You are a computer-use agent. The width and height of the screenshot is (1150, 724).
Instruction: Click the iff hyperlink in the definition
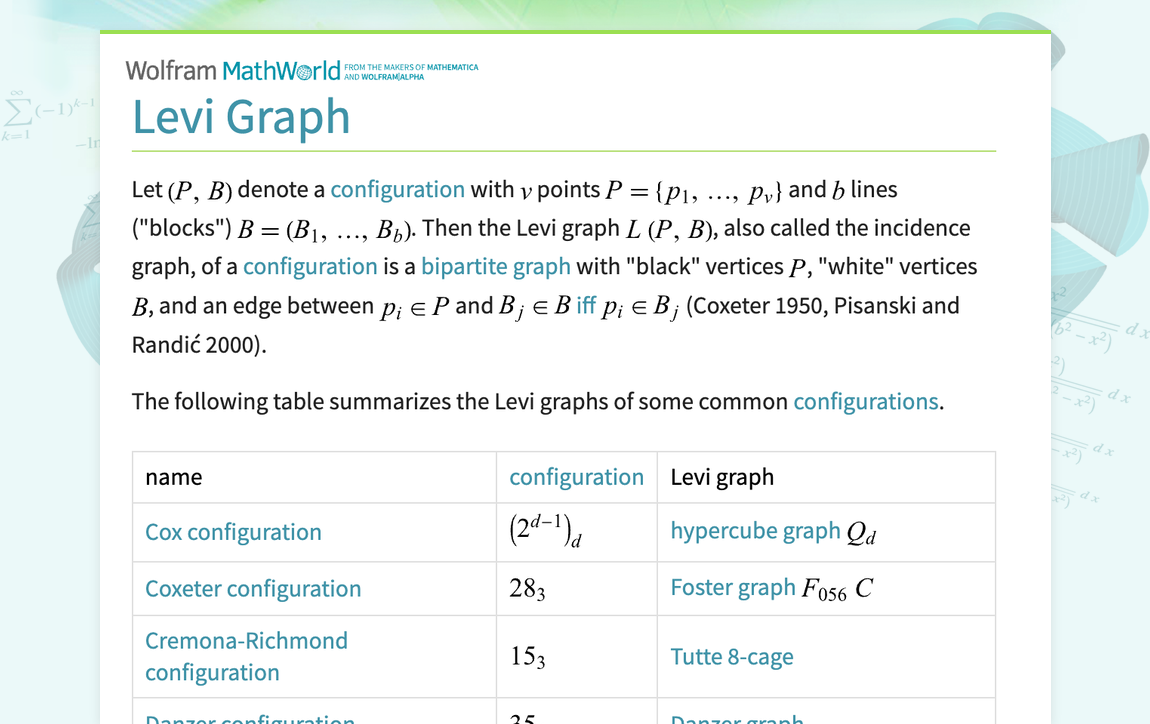585,305
